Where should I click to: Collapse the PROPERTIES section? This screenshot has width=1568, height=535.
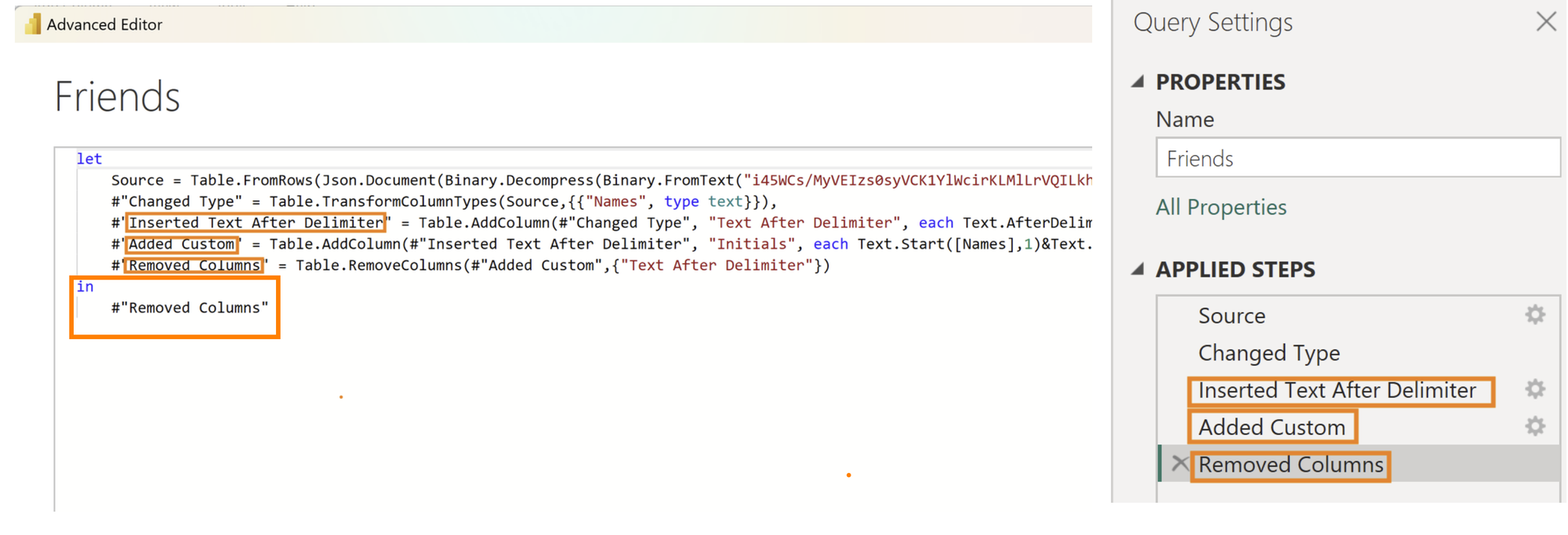[1138, 81]
